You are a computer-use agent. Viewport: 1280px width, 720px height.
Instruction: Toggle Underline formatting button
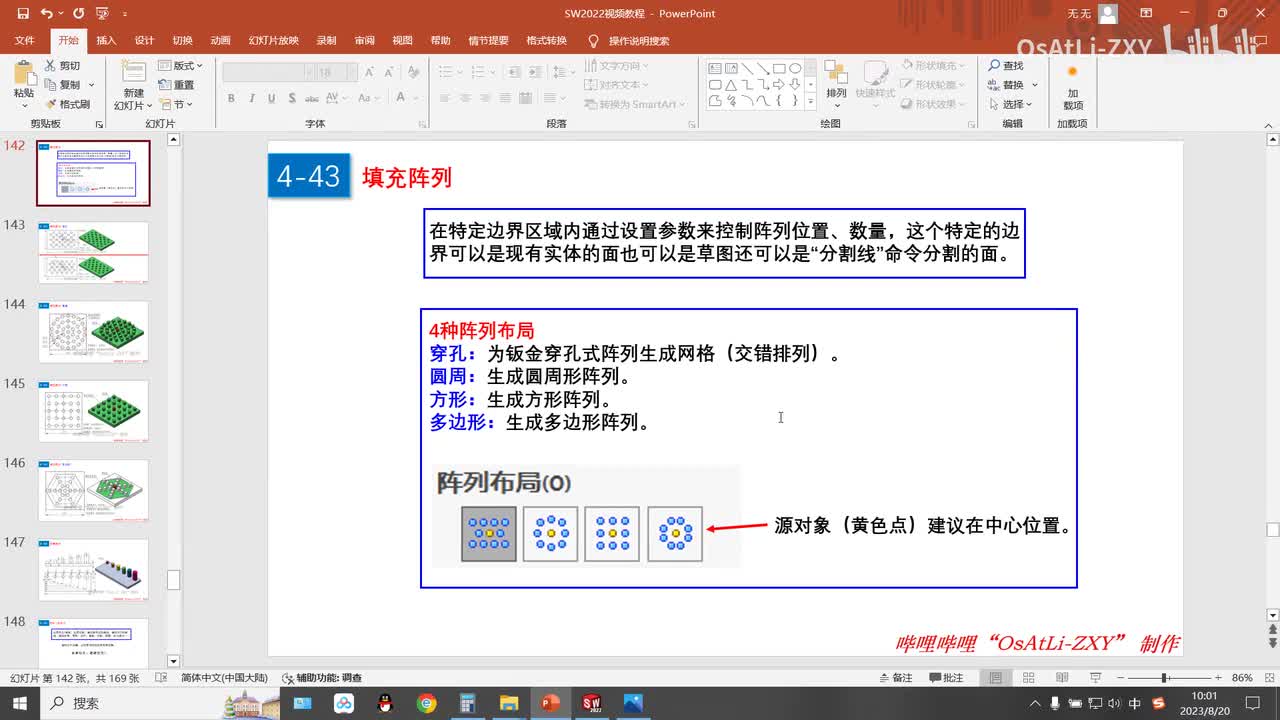point(272,98)
